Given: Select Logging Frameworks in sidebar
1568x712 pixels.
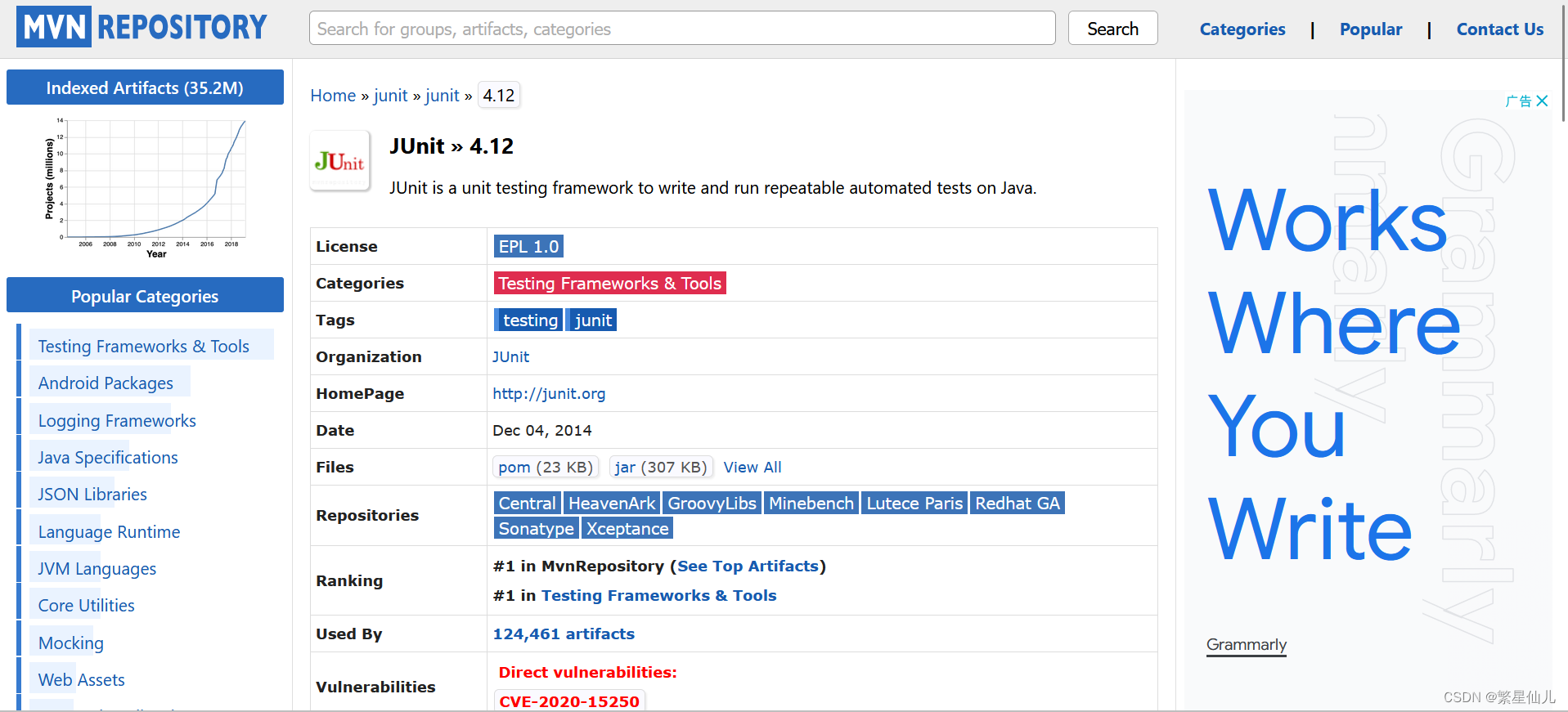Looking at the screenshot, I should (x=117, y=420).
